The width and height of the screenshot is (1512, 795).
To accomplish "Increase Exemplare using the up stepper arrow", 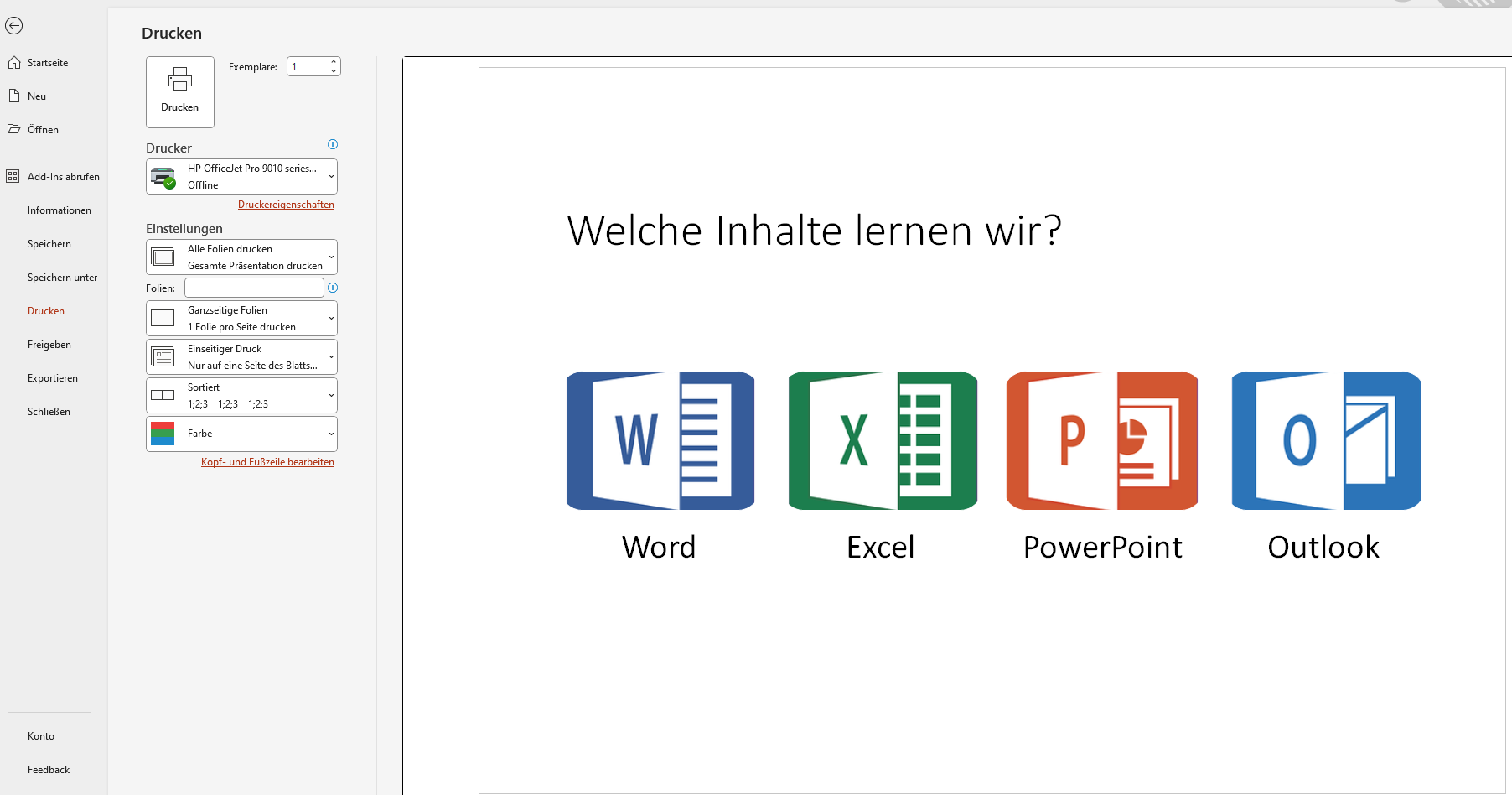I will pos(334,60).
